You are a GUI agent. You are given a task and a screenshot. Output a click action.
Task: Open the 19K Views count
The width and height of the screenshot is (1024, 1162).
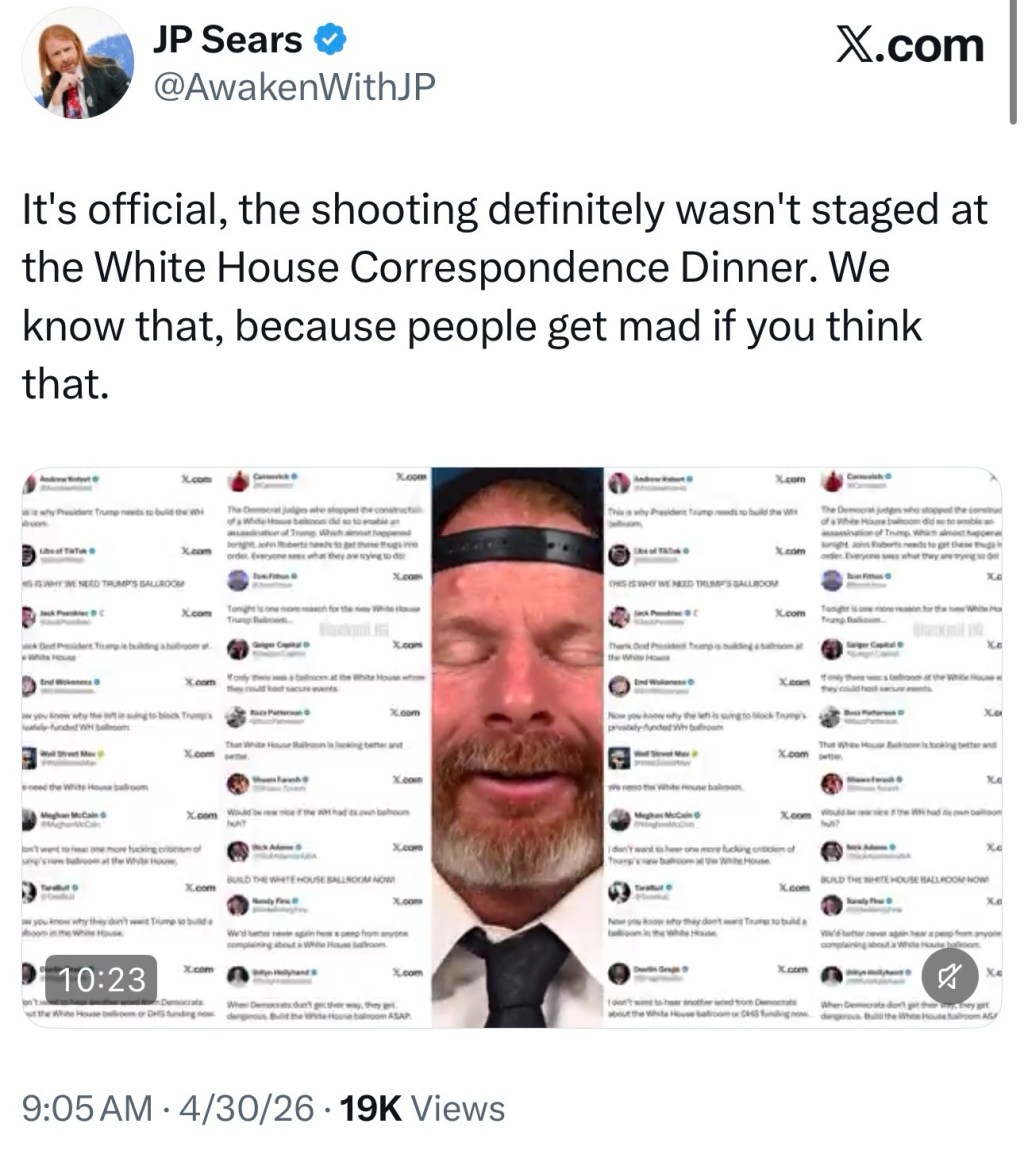pyautogui.click(x=422, y=1108)
